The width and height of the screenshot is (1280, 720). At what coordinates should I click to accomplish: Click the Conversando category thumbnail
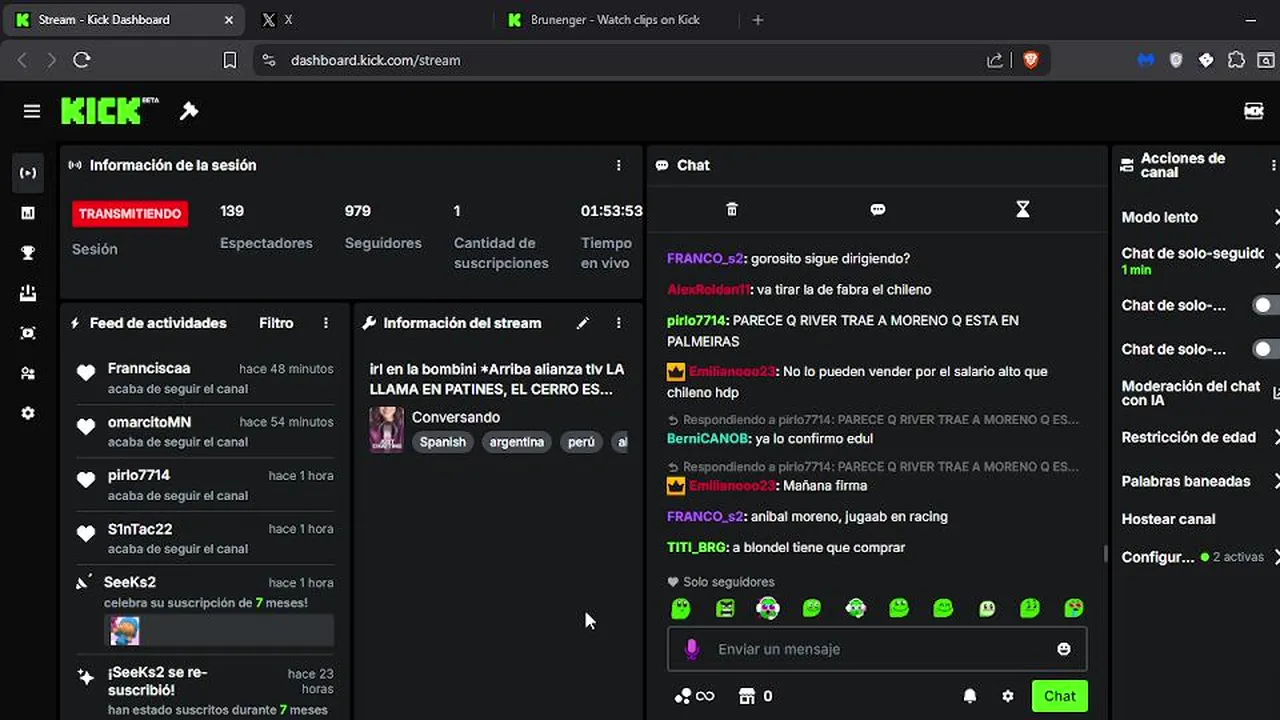(x=387, y=430)
